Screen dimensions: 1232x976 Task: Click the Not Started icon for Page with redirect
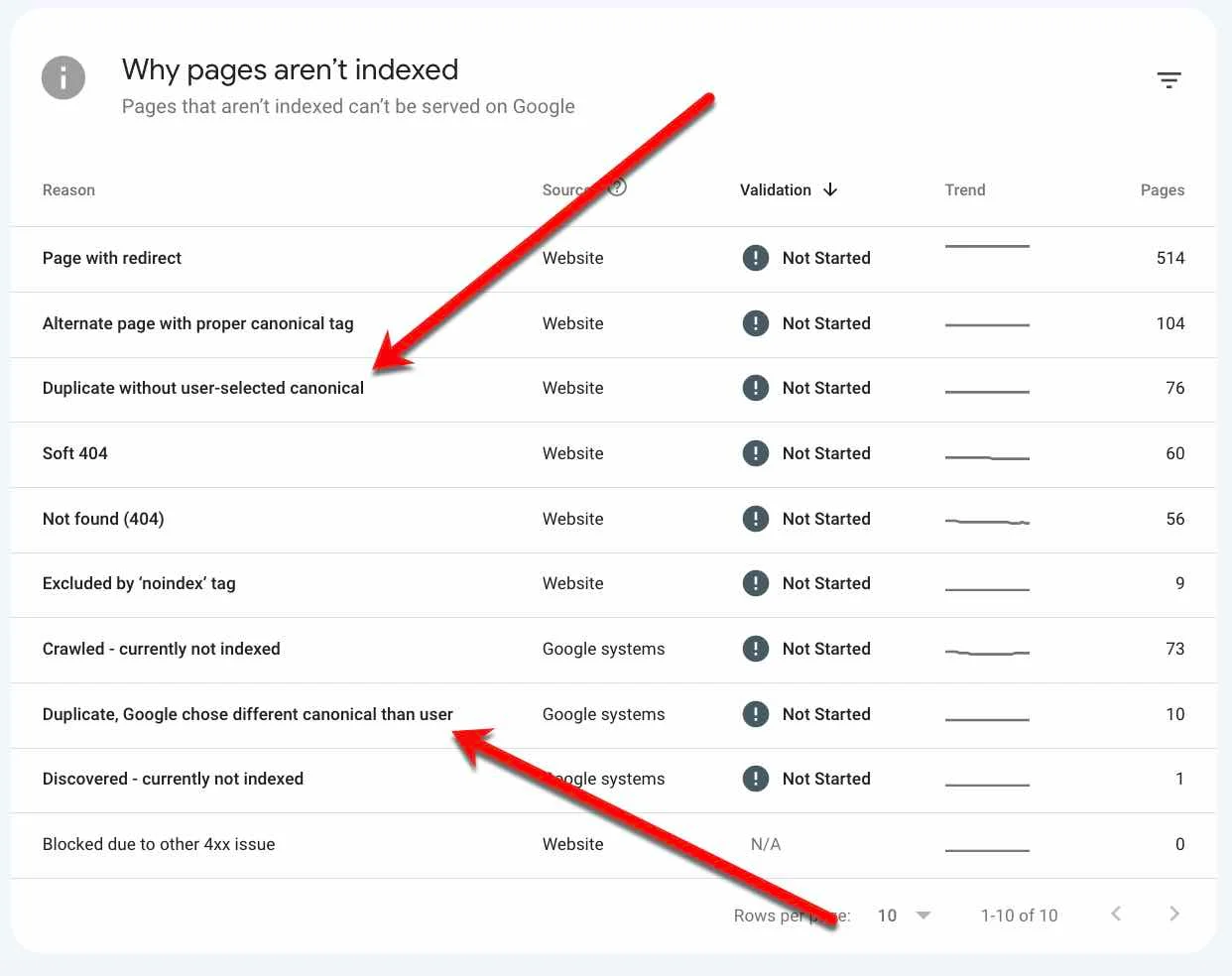click(x=755, y=258)
